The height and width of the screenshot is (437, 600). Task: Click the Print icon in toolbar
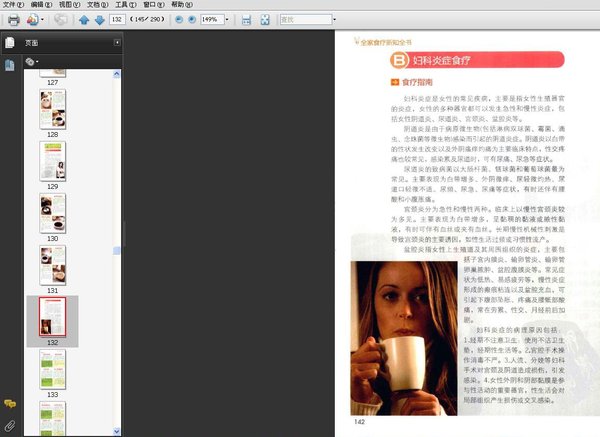[14, 20]
